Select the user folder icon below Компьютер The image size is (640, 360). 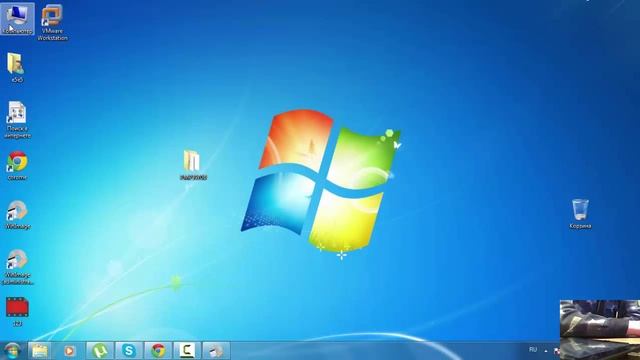point(17,67)
